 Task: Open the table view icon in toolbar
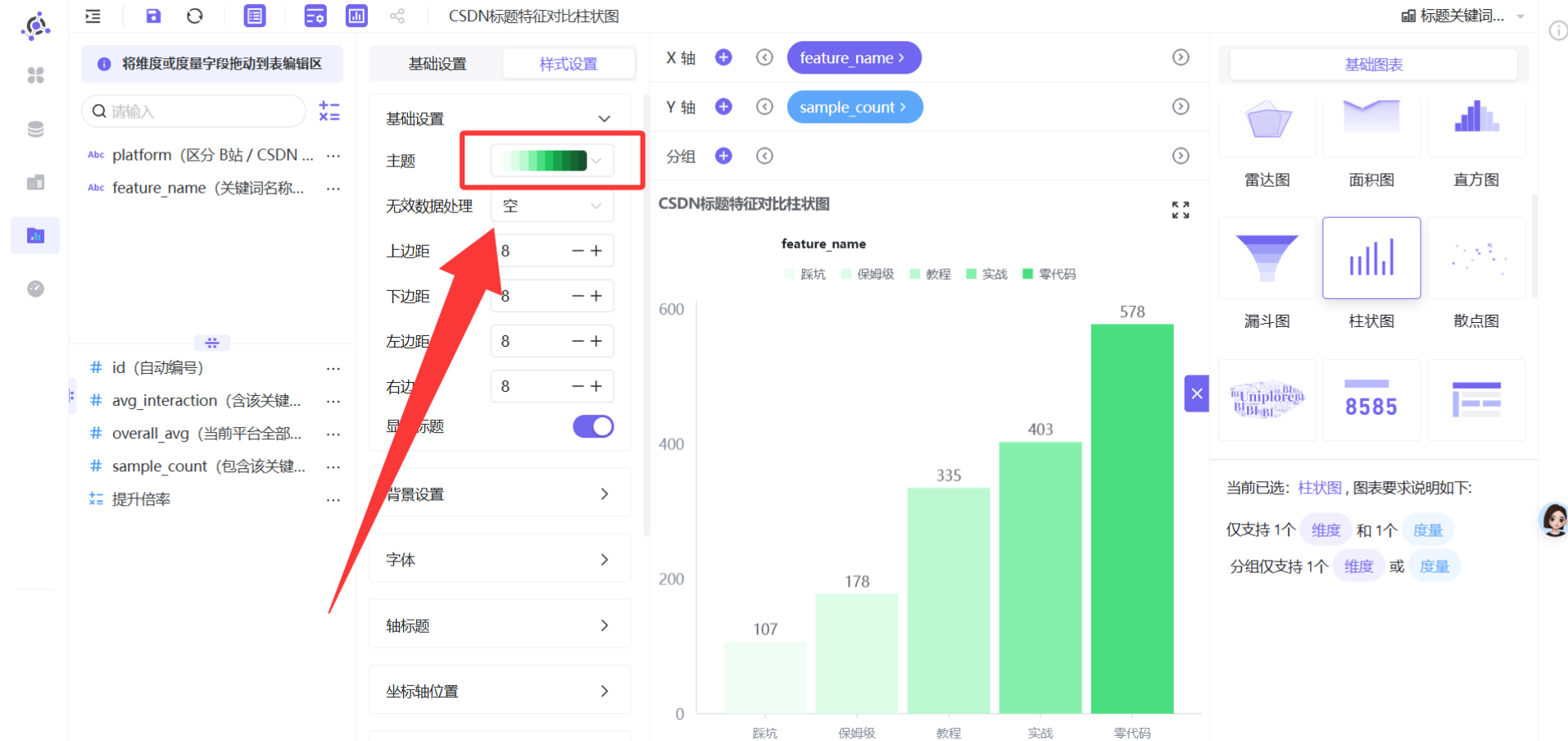tap(255, 16)
